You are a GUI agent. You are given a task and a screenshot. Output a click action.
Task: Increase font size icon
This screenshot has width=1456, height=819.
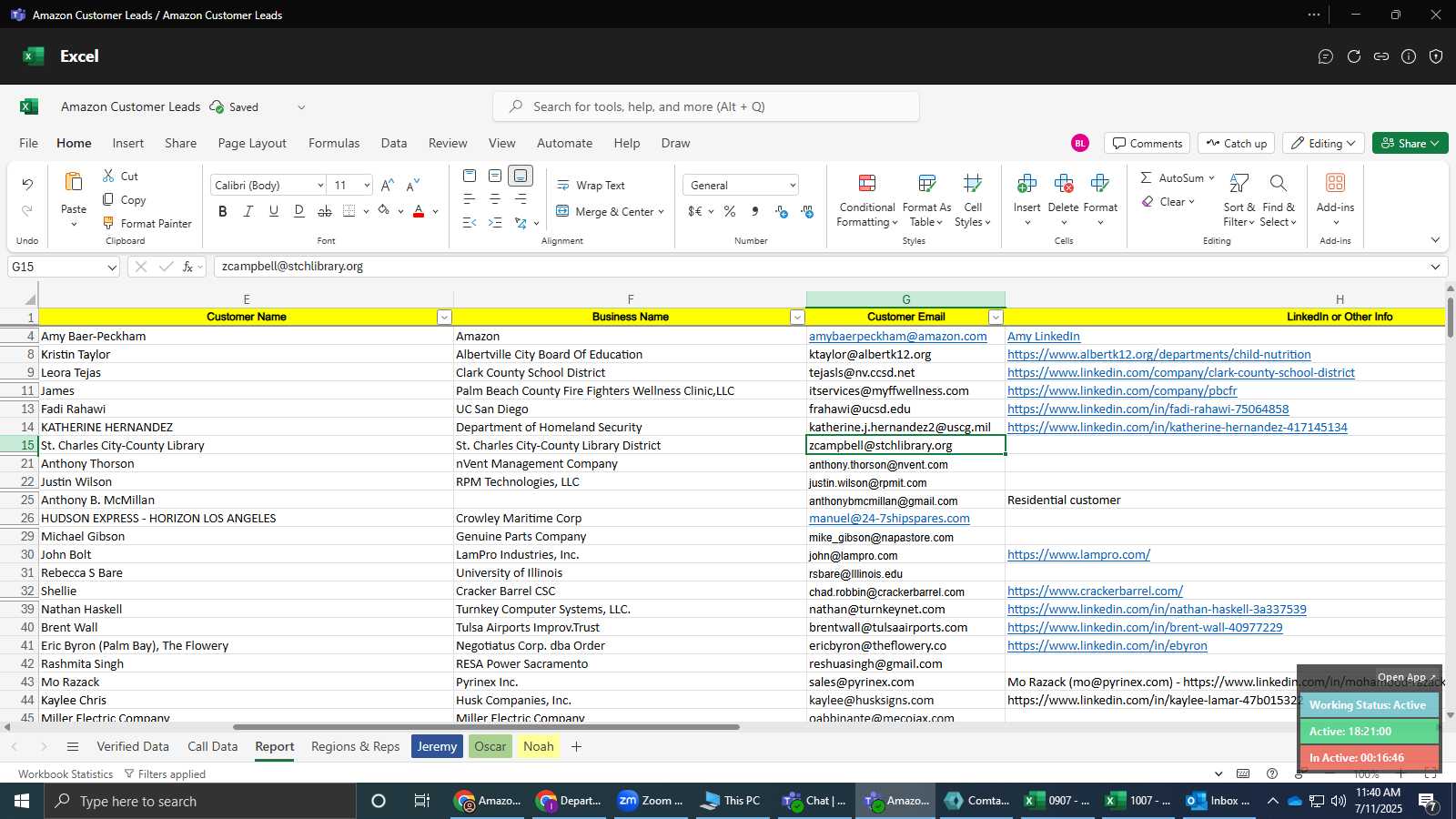(388, 185)
